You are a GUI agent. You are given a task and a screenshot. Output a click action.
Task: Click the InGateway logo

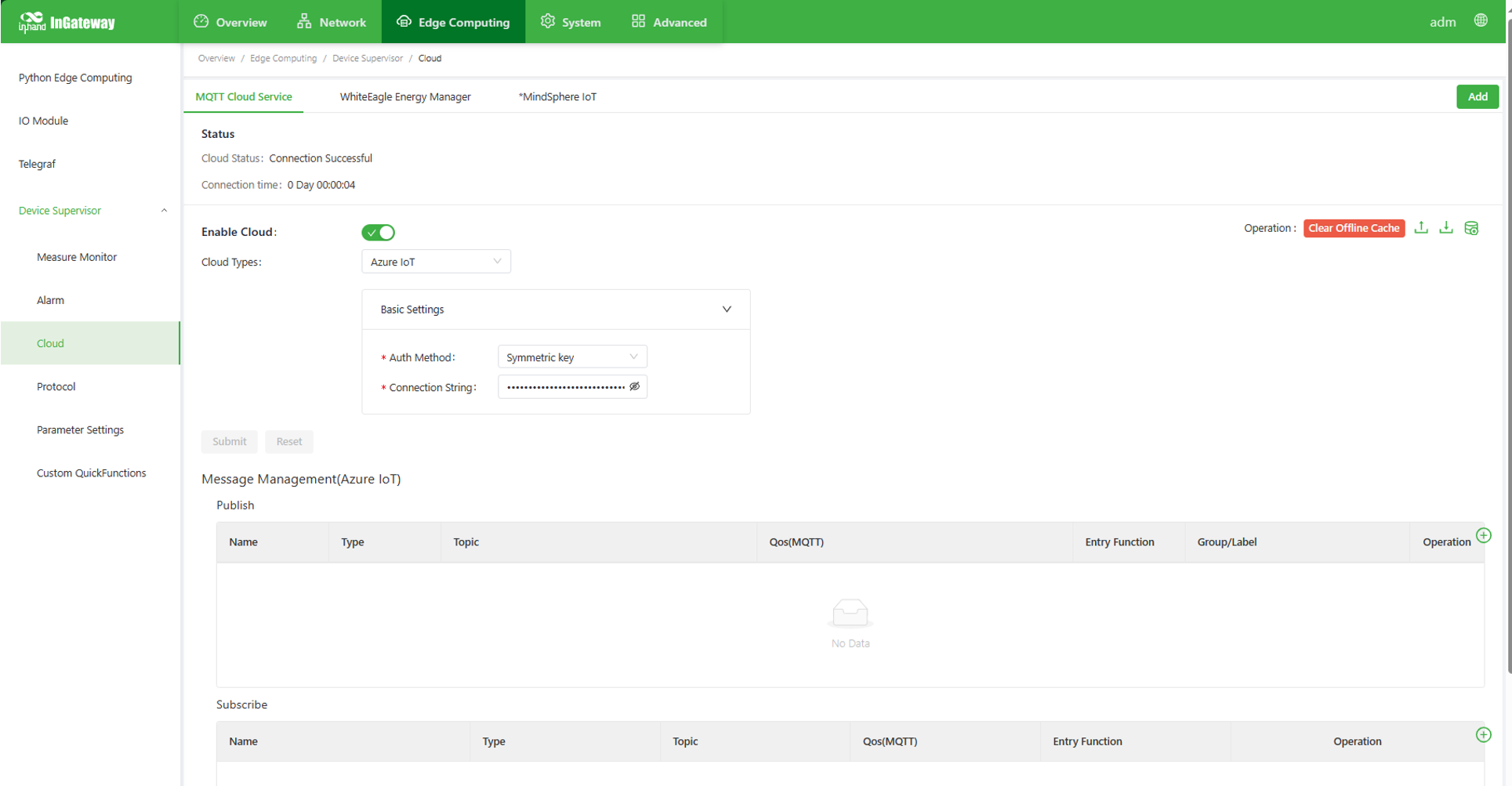(67, 22)
